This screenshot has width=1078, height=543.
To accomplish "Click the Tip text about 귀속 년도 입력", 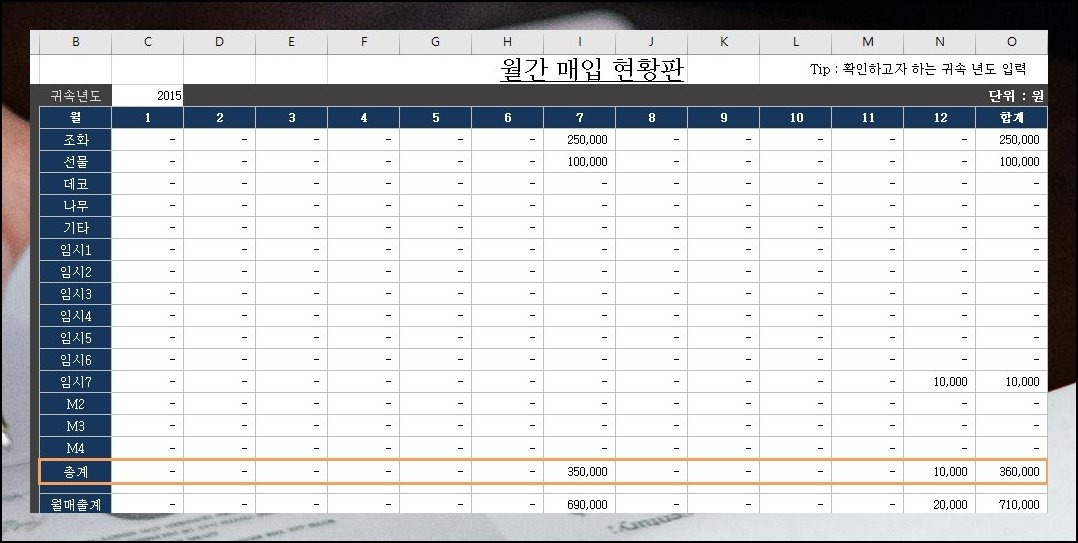I will coord(918,69).
